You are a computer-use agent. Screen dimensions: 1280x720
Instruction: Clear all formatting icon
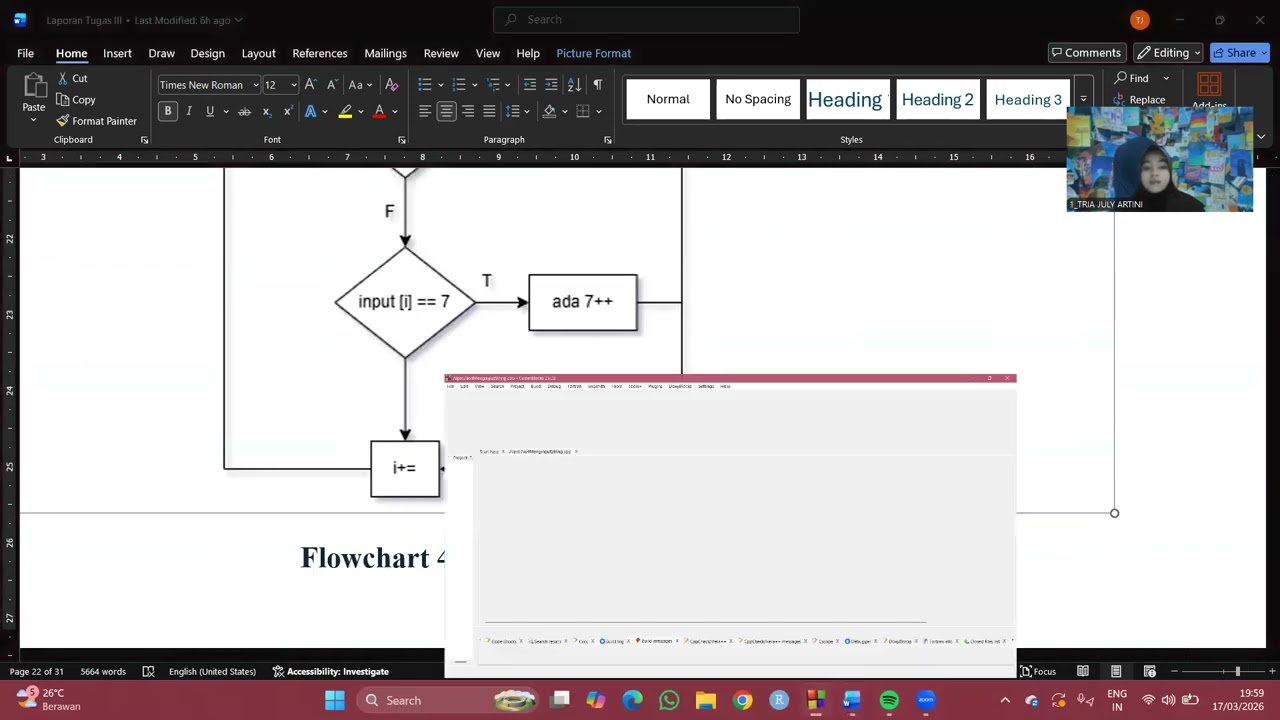coord(392,85)
